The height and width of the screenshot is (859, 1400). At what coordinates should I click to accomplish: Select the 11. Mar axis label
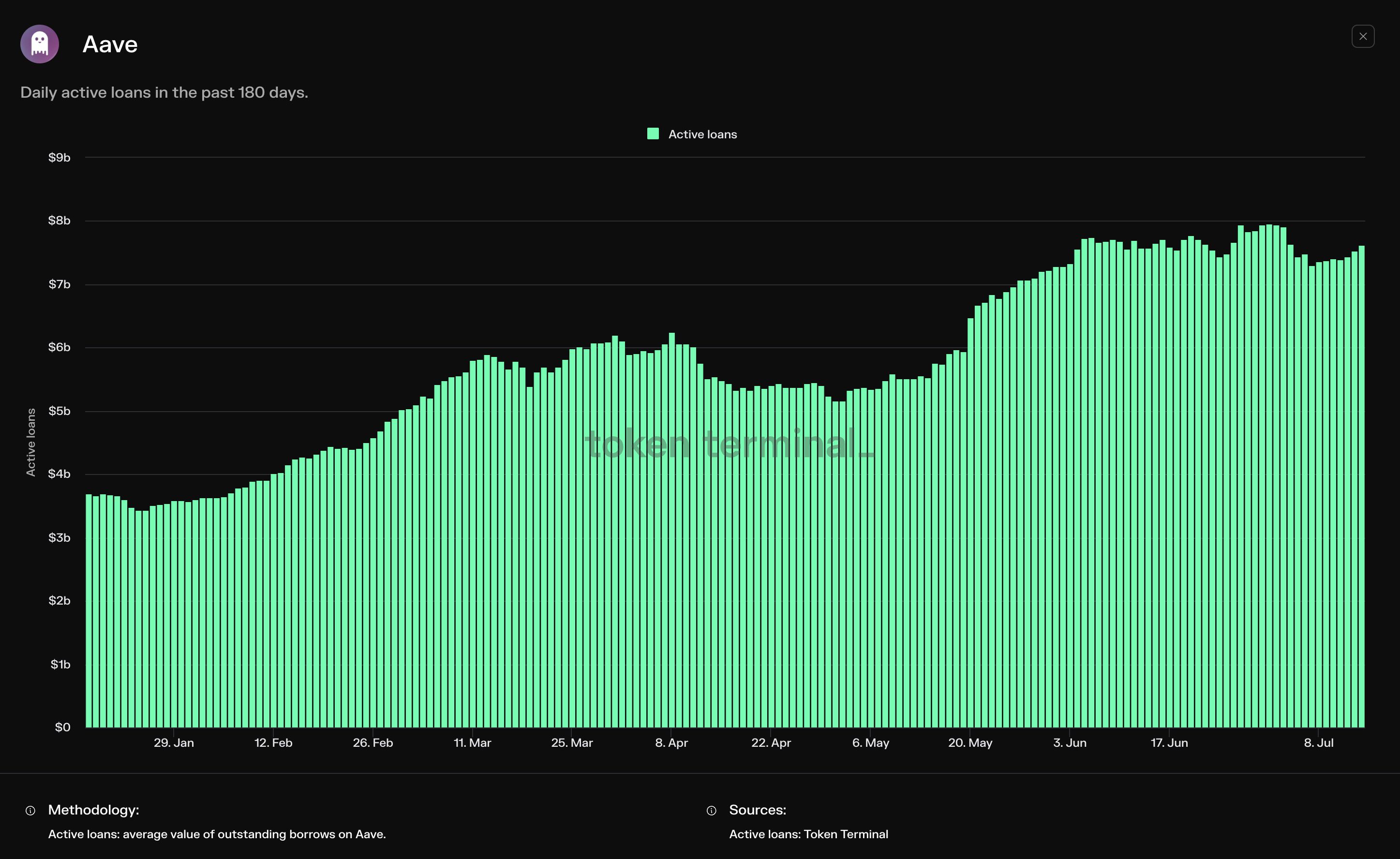point(472,742)
